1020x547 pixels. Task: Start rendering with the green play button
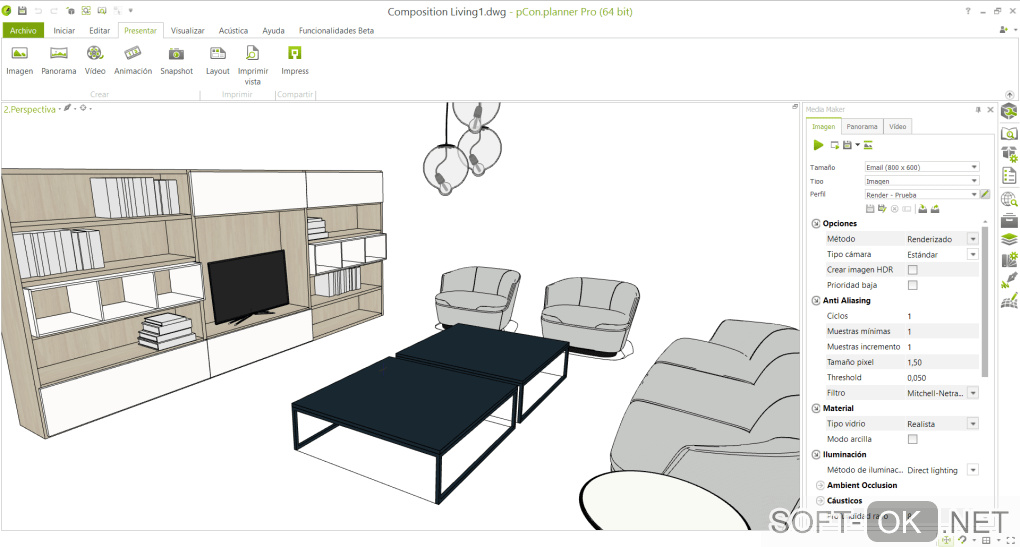coord(818,145)
